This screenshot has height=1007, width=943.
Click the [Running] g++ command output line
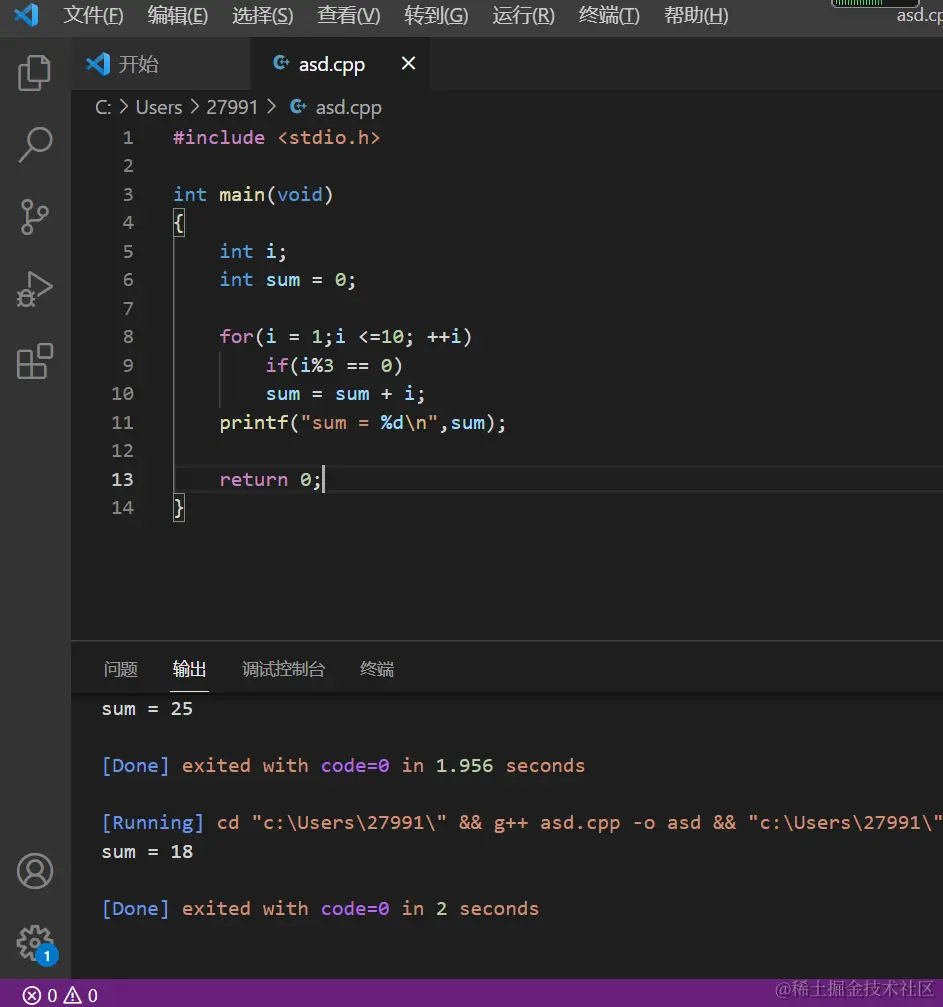coord(522,823)
